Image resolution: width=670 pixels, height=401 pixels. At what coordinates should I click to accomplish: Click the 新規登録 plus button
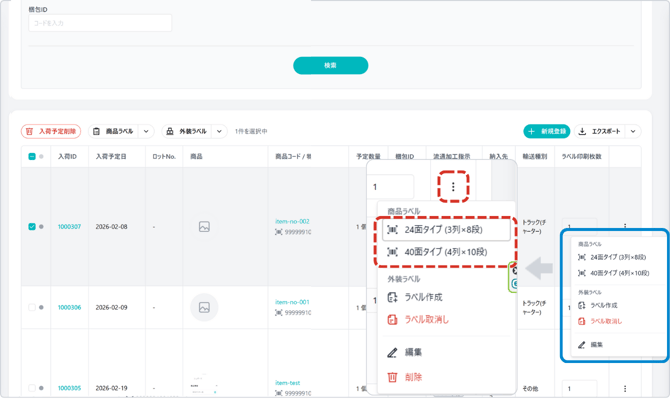pyautogui.click(x=547, y=131)
